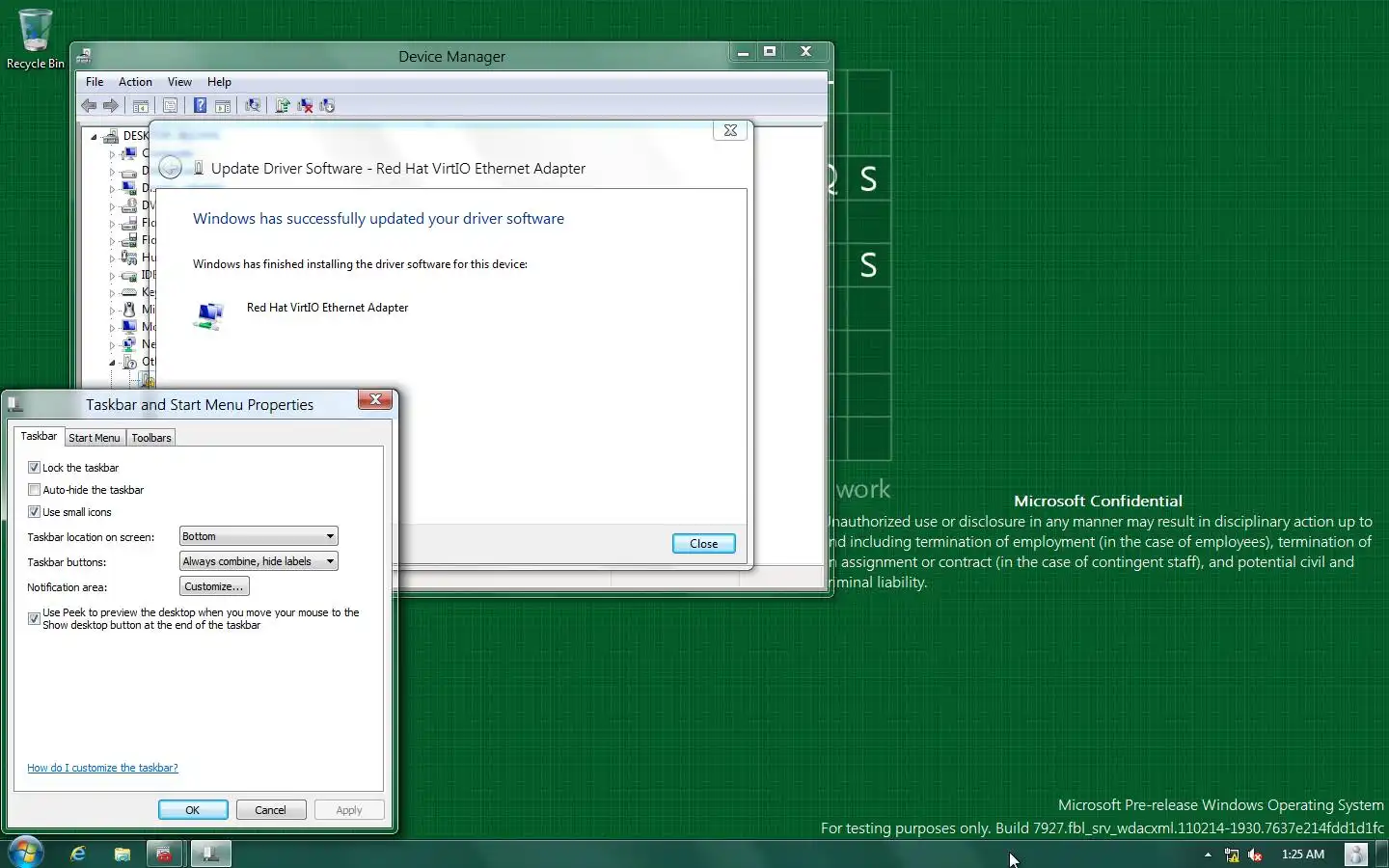Click the Update Driver Software toolbar icon
Image resolution: width=1389 pixels, height=868 pixels.
coord(283,106)
